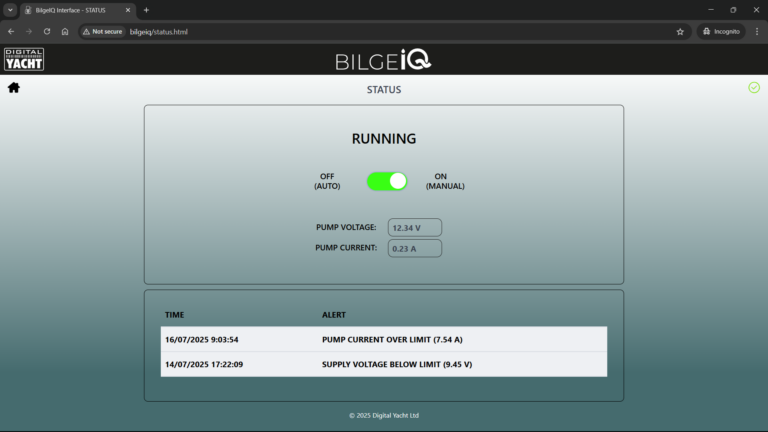Click the green checkmark status icon
The width and height of the screenshot is (768, 432).
(x=754, y=88)
